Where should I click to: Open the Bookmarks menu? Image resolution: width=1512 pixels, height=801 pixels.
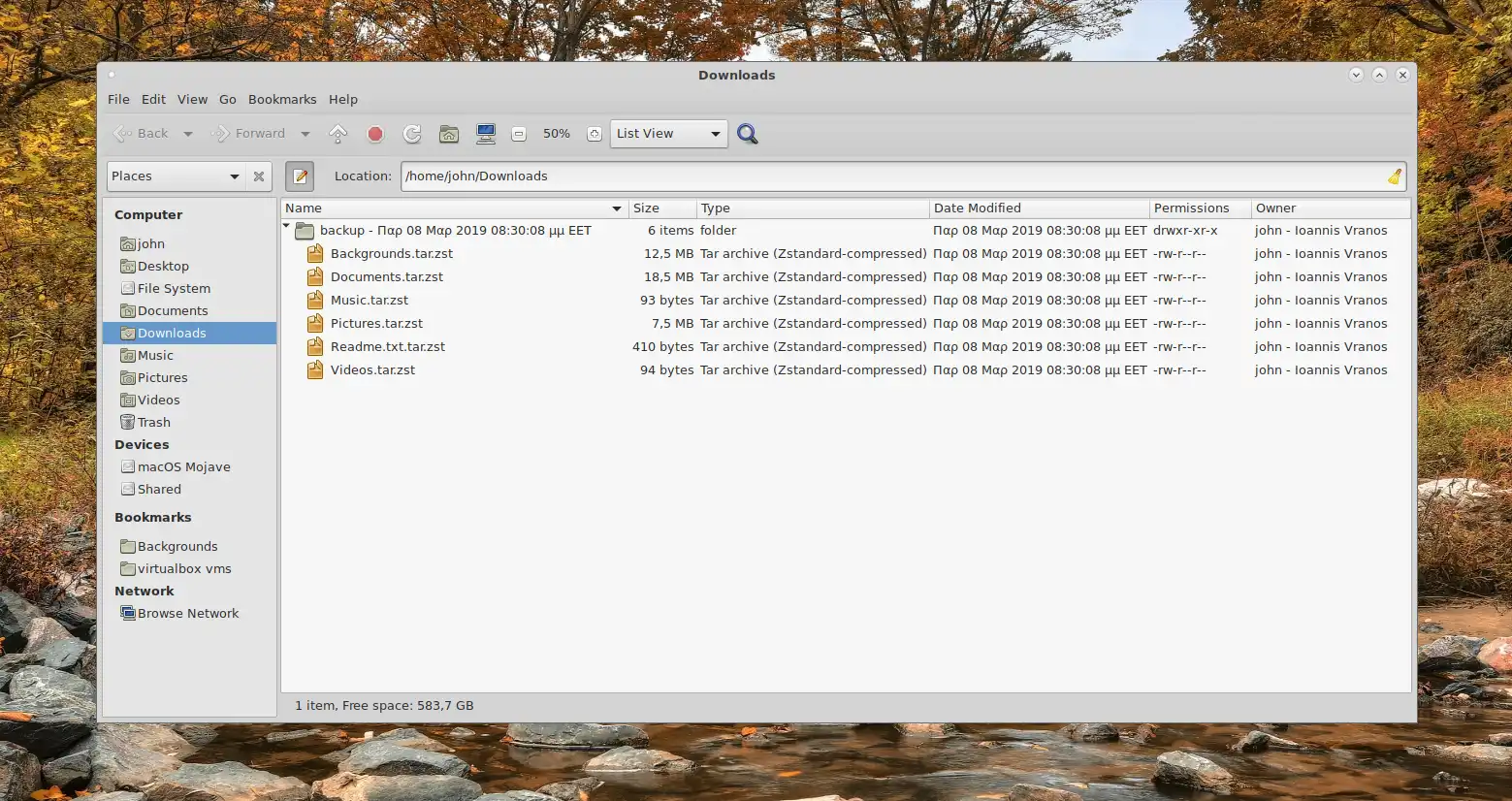[x=282, y=99]
